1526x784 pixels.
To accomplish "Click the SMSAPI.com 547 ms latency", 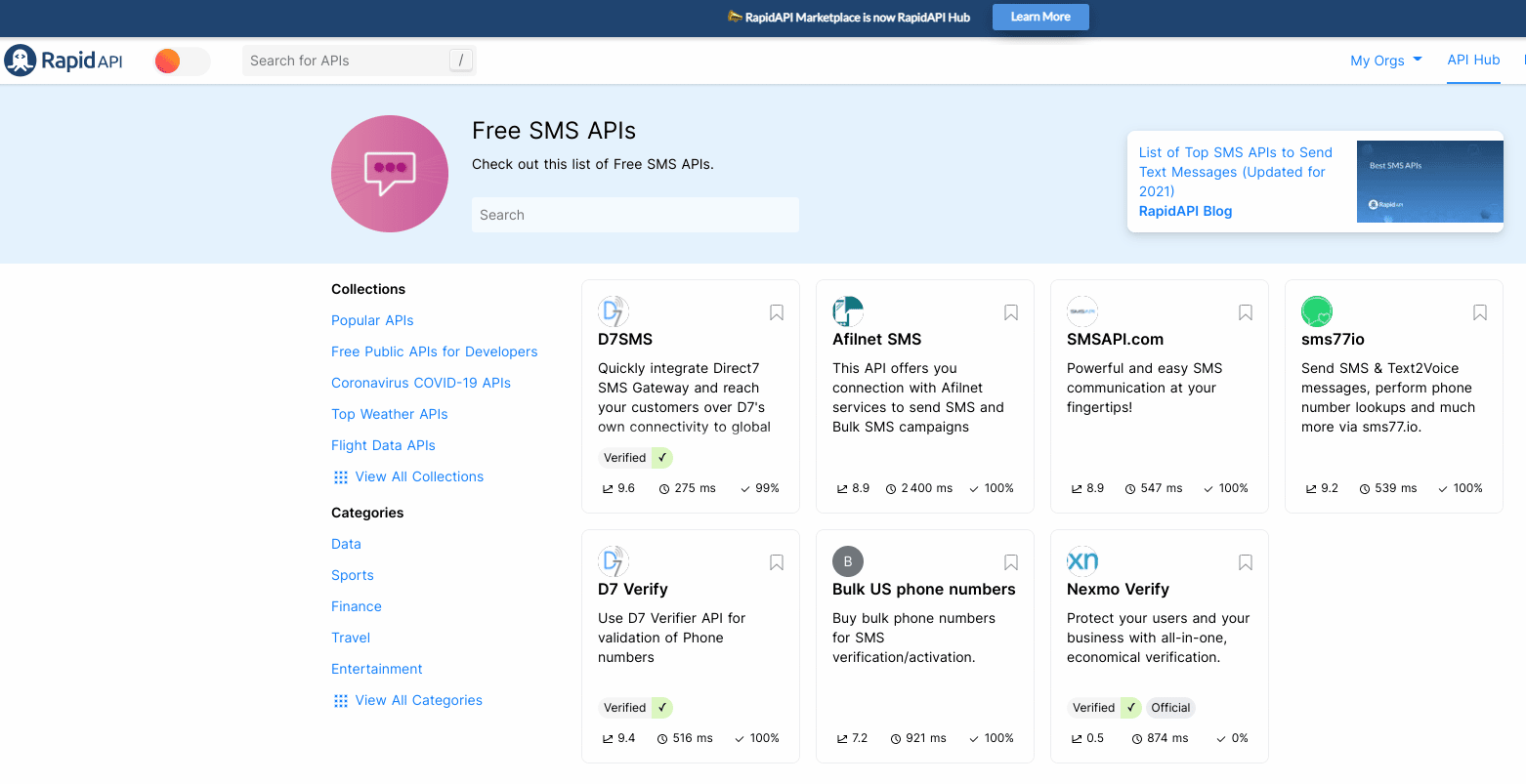I will [x=1154, y=488].
